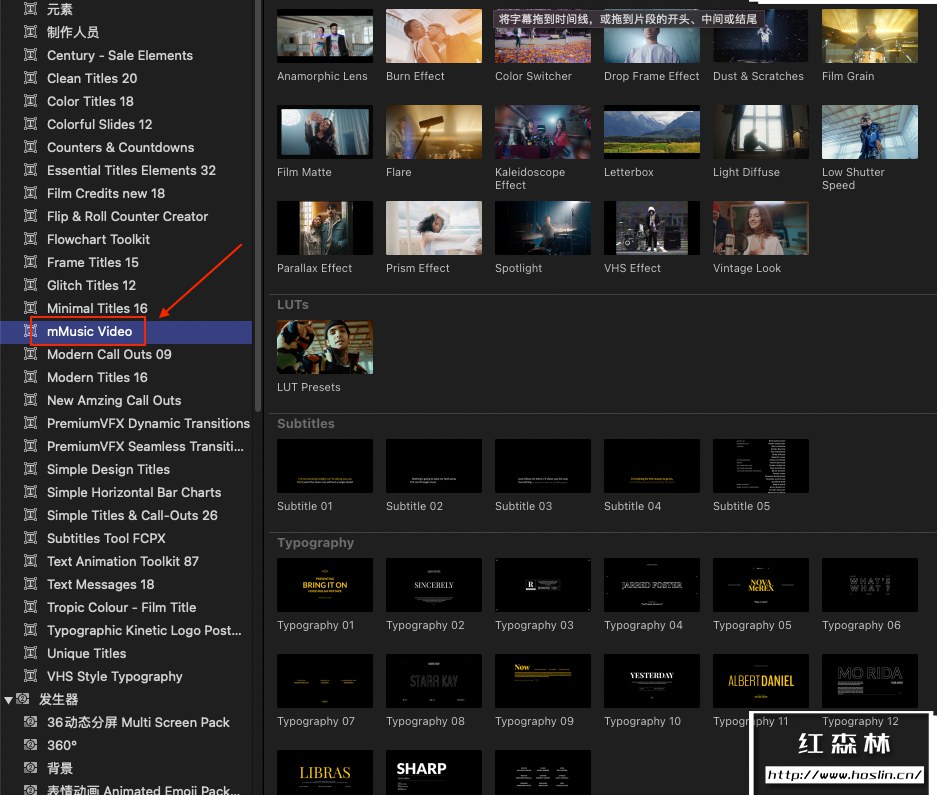Select the Subtitle 05 thumbnail

pyautogui.click(x=761, y=466)
